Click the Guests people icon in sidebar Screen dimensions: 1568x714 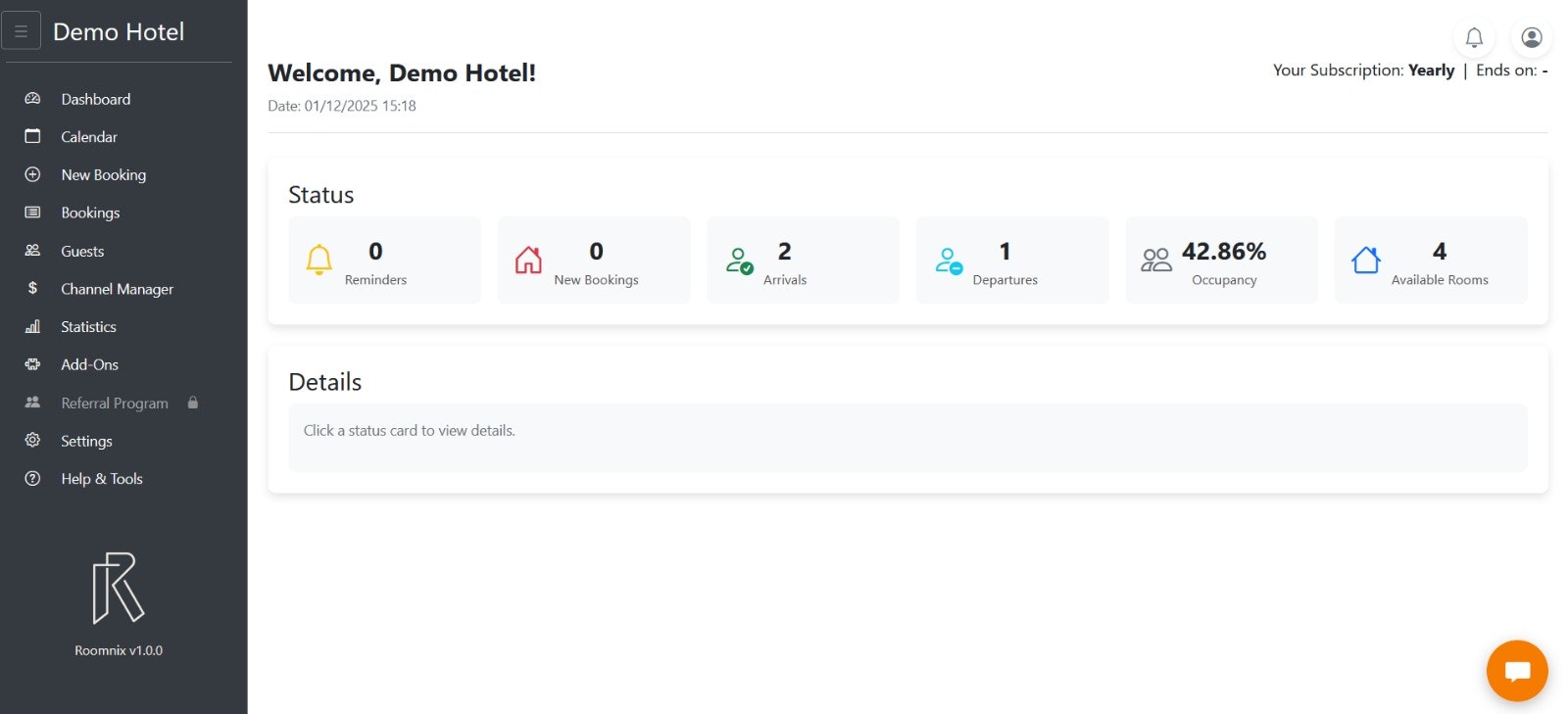coord(32,251)
